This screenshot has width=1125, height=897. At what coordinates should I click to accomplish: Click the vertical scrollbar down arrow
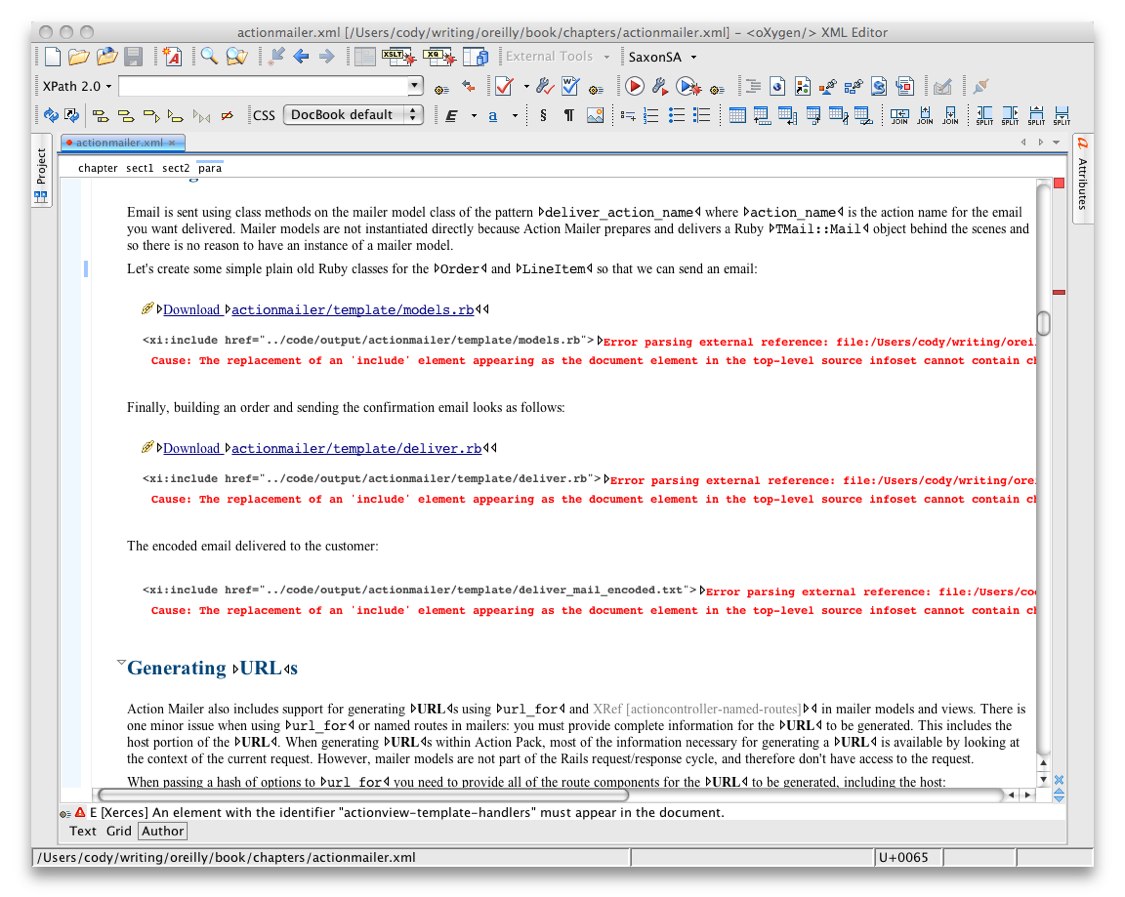1043,780
